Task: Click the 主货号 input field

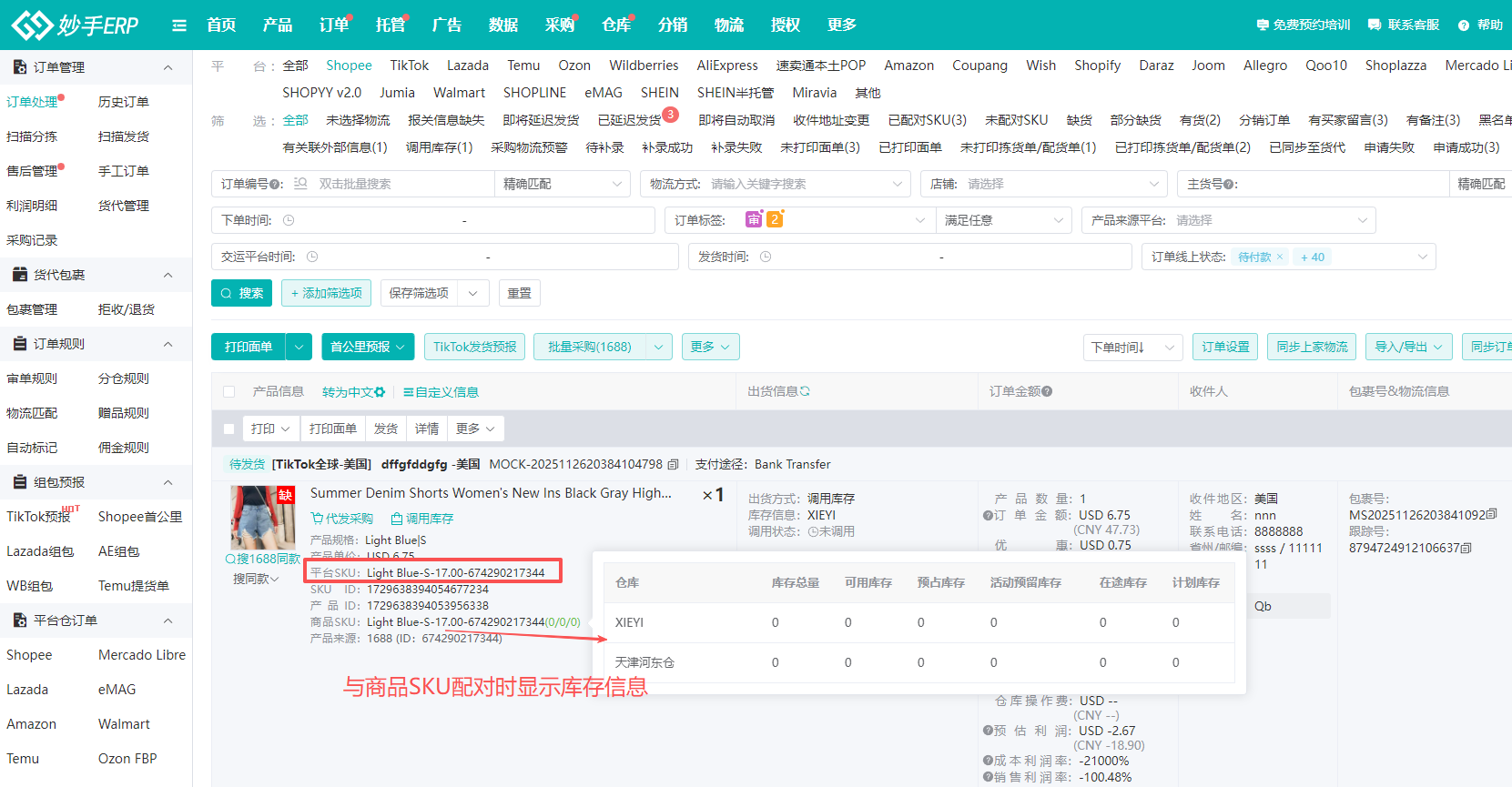Action: click(x=1343, y=184)
